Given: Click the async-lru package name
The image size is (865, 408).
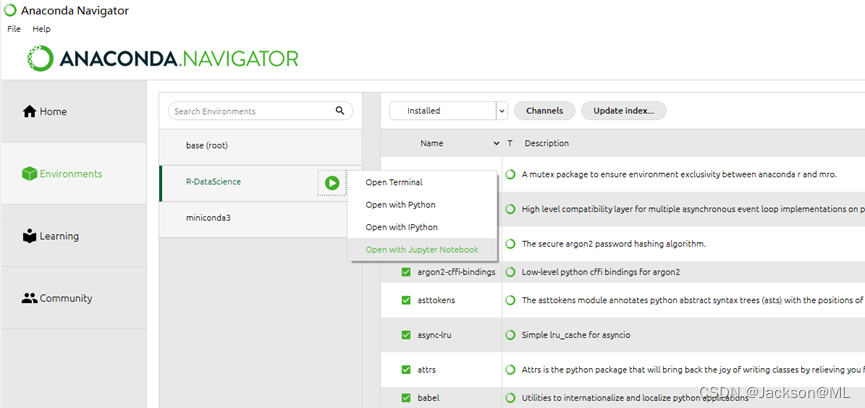Looking at the screenshot, I should 434,335.
